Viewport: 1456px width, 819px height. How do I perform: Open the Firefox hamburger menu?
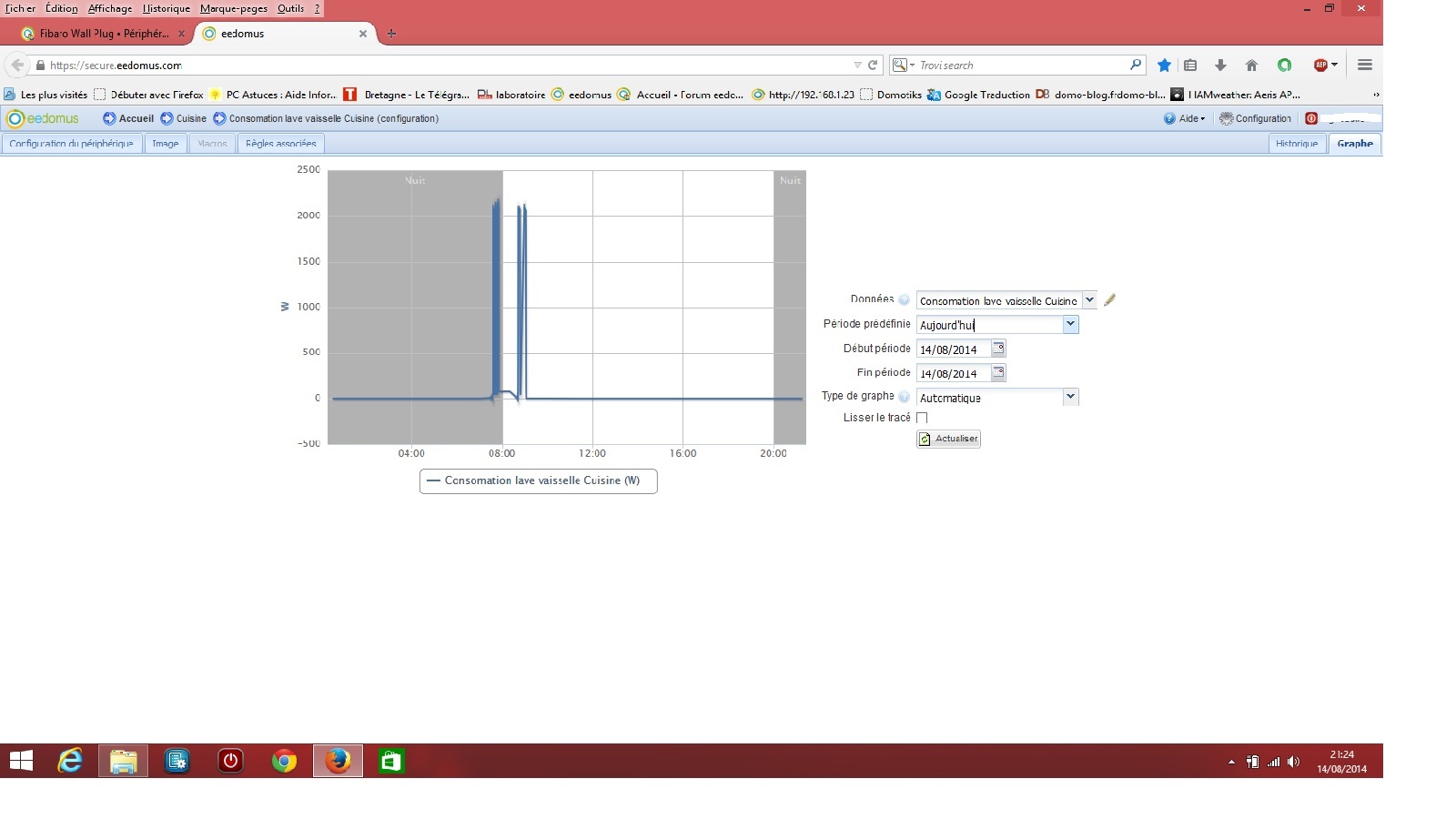(x=1364, y=66)
